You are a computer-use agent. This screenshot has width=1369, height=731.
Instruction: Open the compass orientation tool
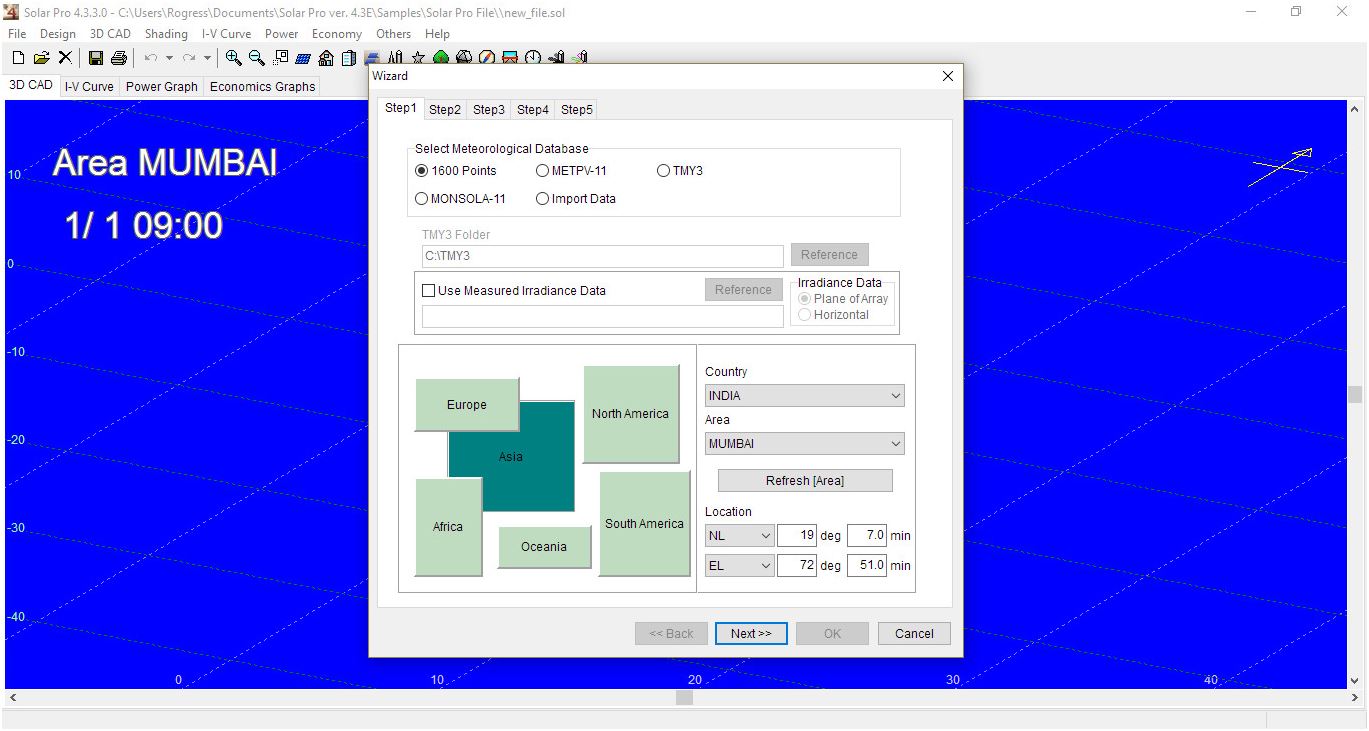(486, 58)
